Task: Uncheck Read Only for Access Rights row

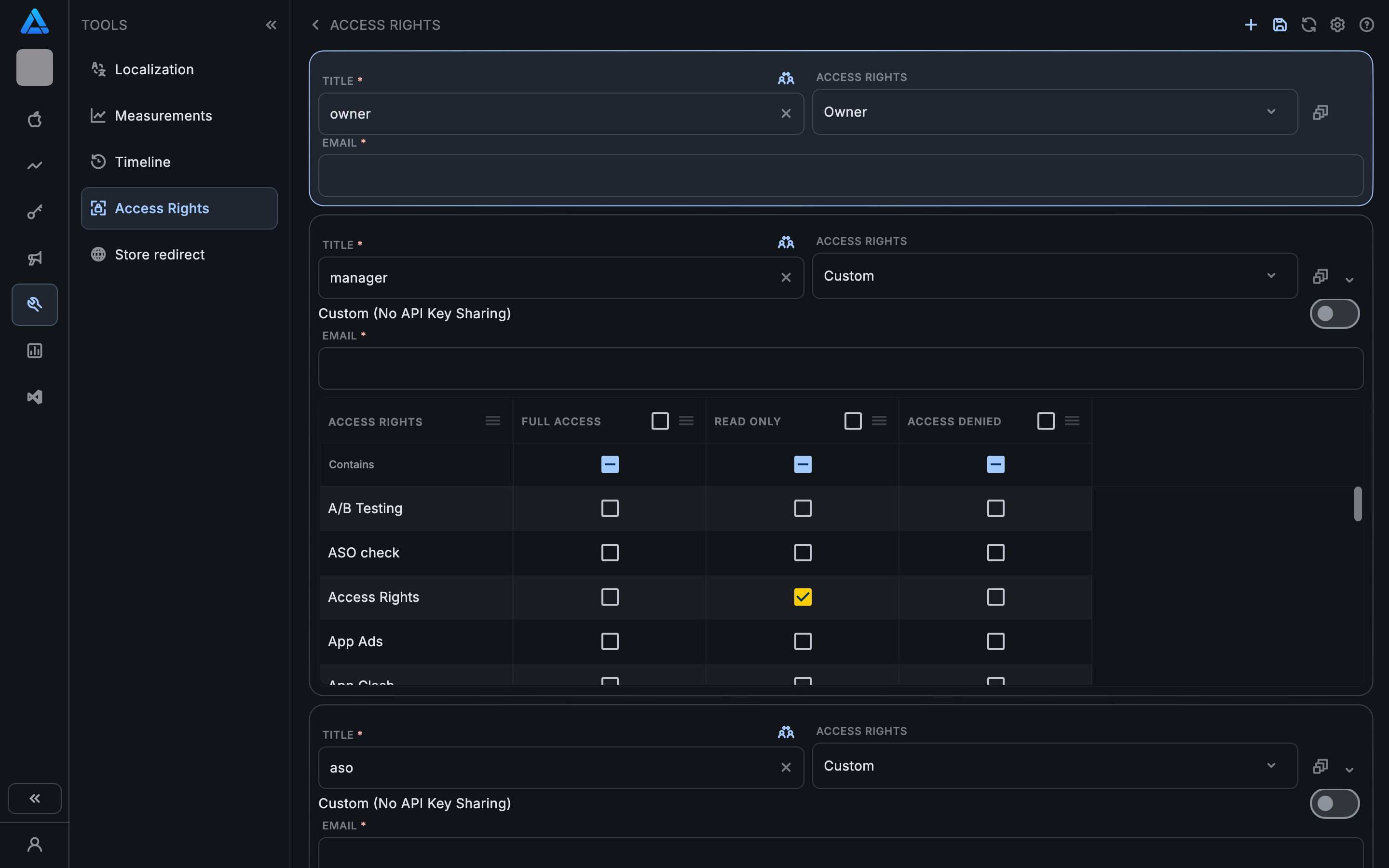Action: pyautogui.click(x=803, y=597)
